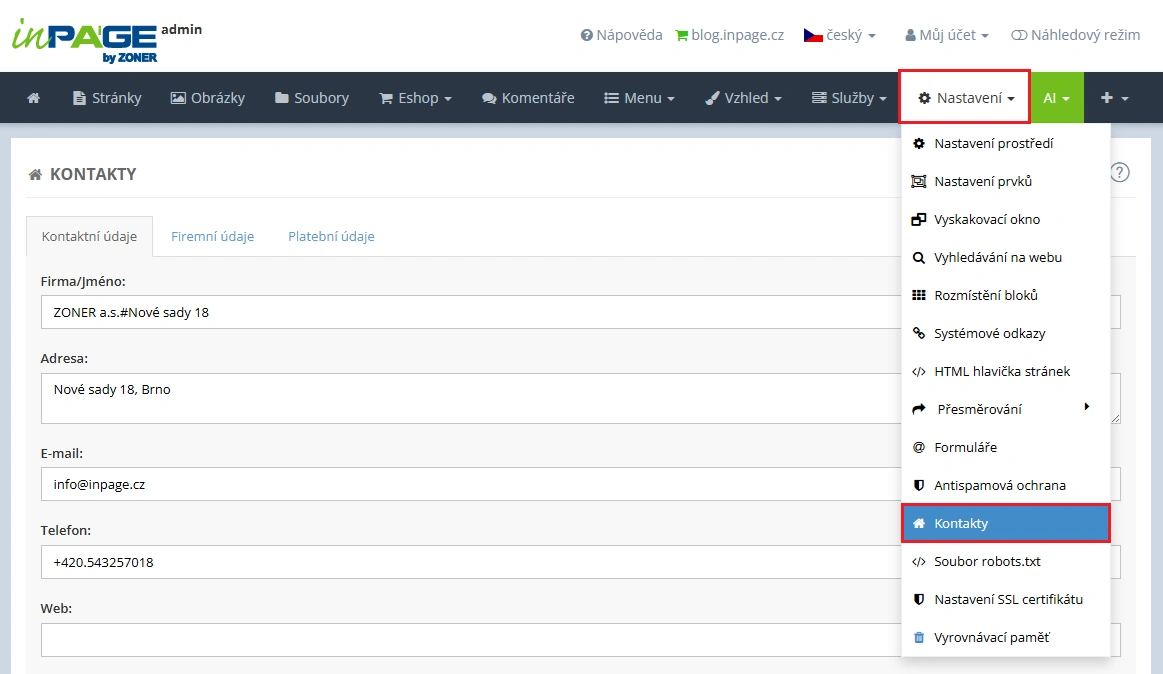The width and height of the screenshot is (1163, 674).
Task: Expand the Můj účet account menu
Action: coord(946,35)
